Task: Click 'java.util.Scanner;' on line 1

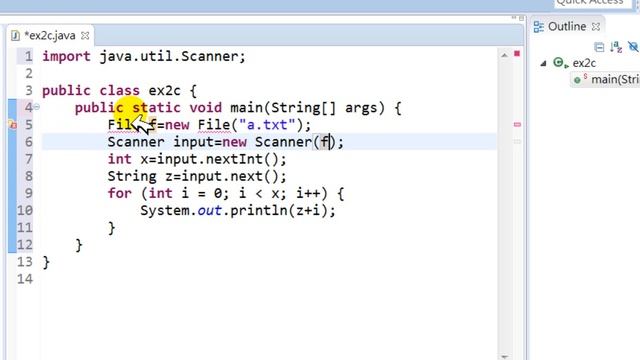Action: tap(173, 56)
